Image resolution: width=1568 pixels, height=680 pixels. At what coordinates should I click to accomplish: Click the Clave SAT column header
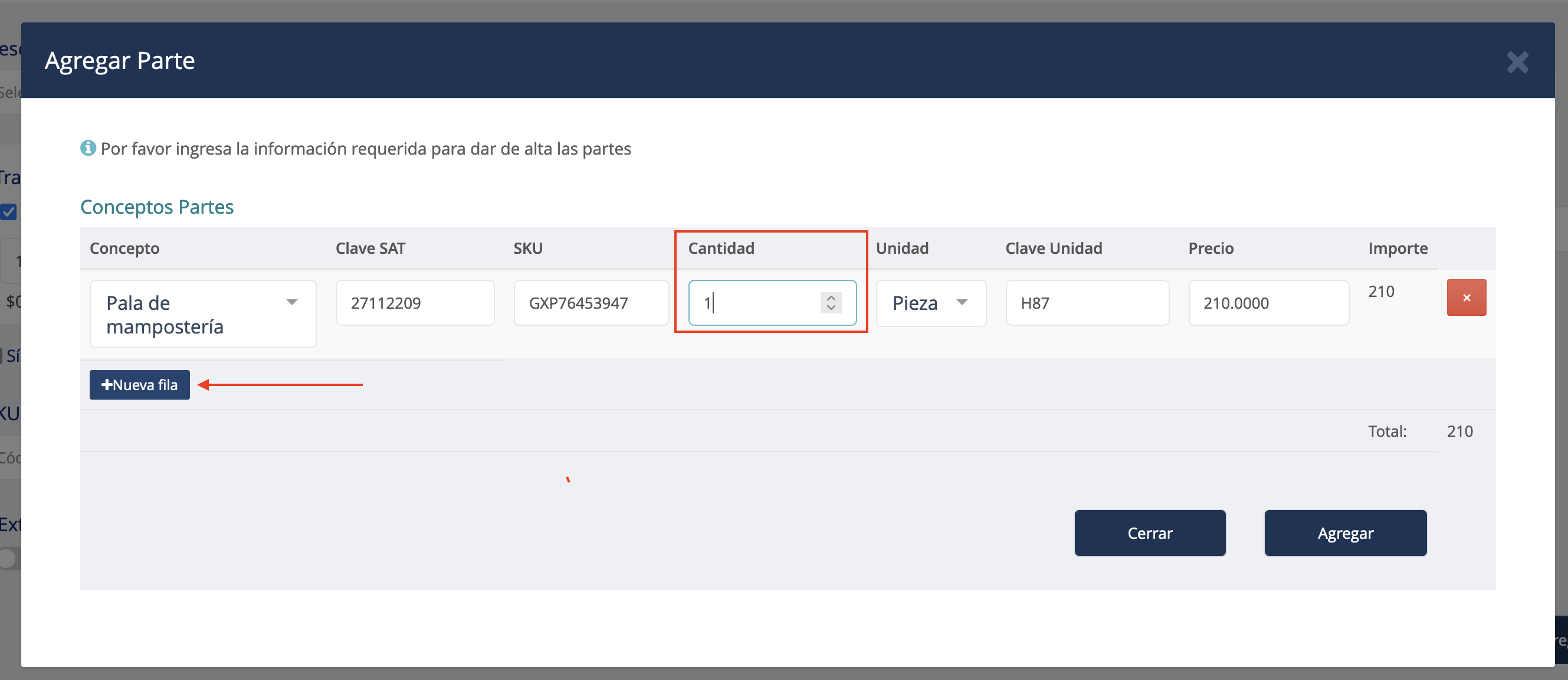pyautogui.click(x=370, y=248)
